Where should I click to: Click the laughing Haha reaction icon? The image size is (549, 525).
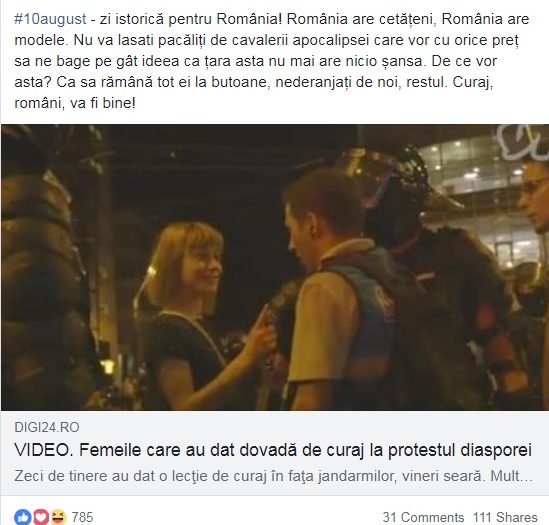point(58,517)
